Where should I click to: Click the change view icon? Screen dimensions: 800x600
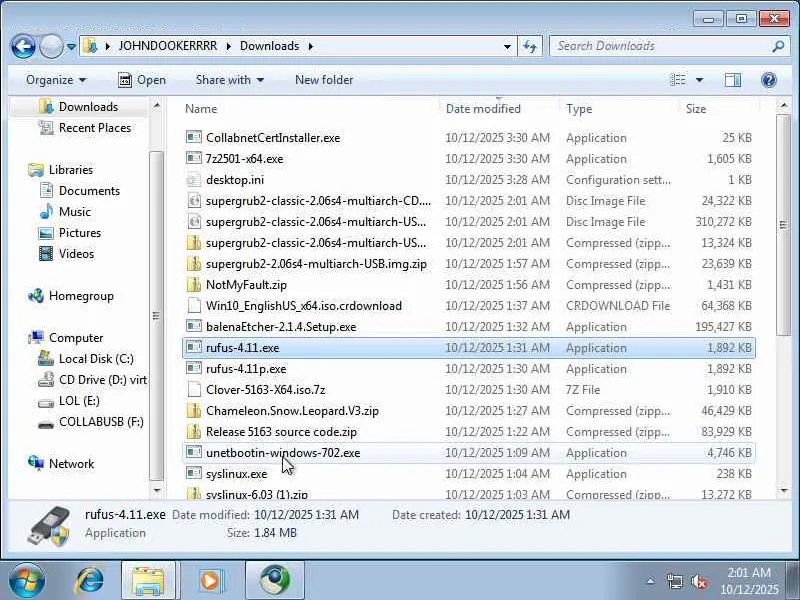[678, 80]
